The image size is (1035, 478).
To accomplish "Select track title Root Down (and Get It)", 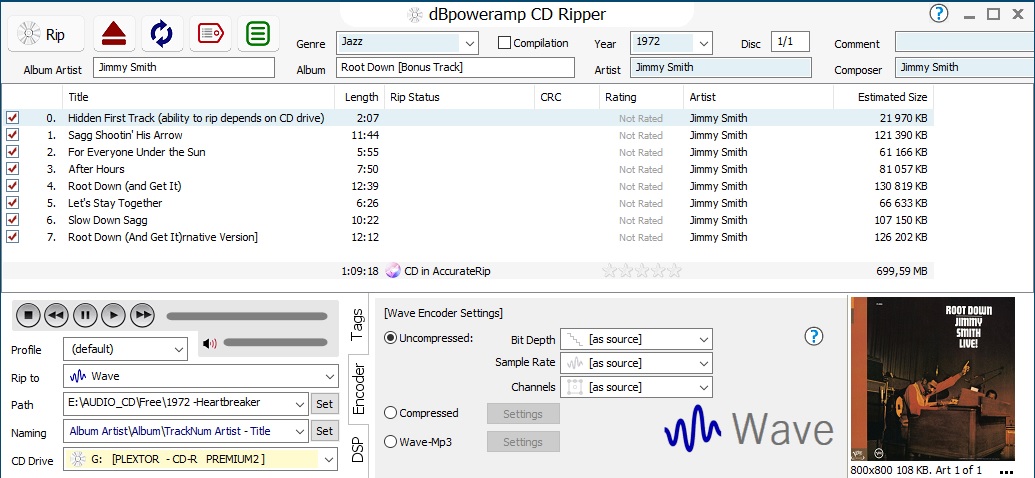I will (125, 186).
